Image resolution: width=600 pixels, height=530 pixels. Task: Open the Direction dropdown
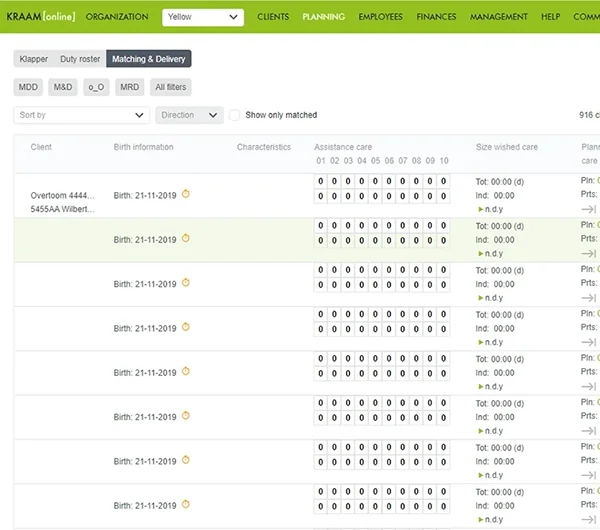[189, 115]
